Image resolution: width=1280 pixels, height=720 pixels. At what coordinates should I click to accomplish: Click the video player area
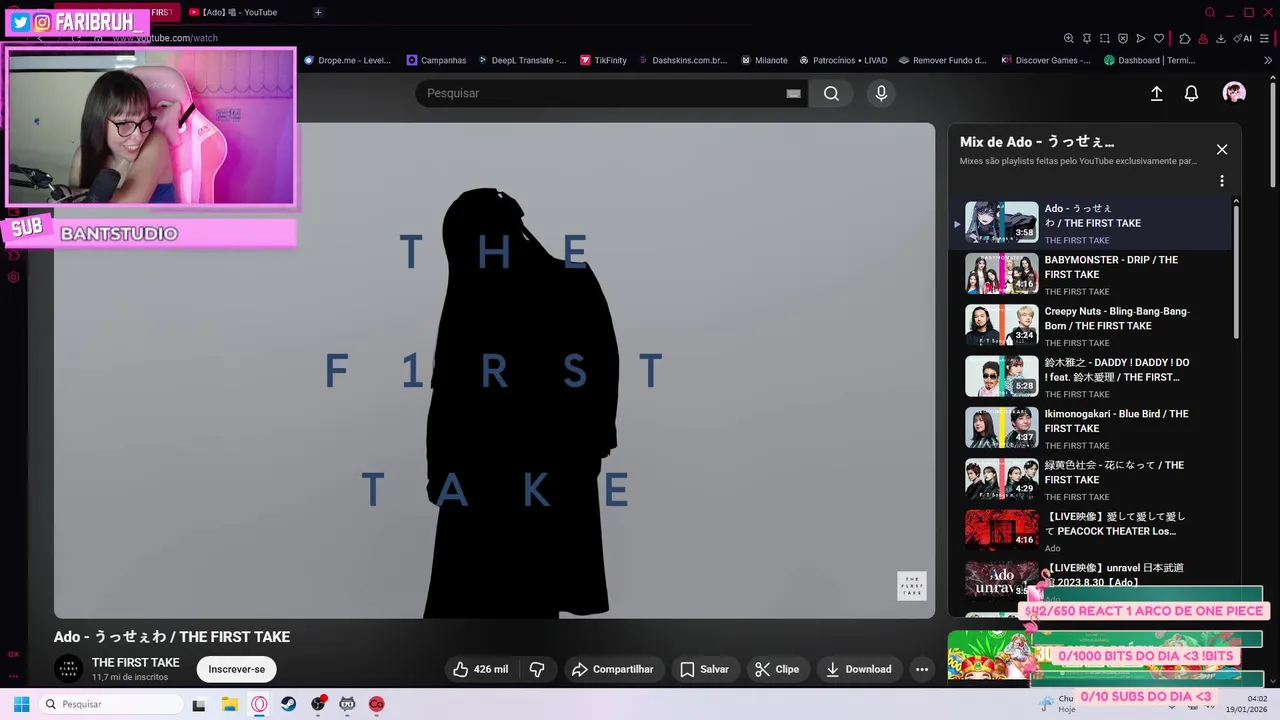(494, 370)
